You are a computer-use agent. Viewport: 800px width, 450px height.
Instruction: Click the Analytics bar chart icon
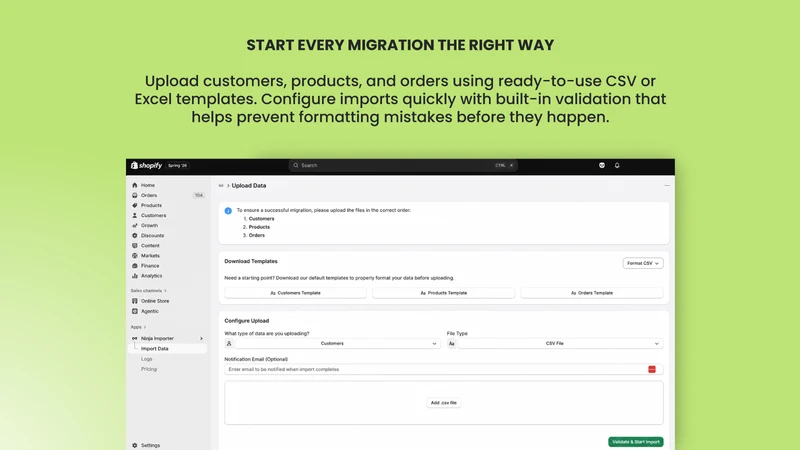[135, 276]
